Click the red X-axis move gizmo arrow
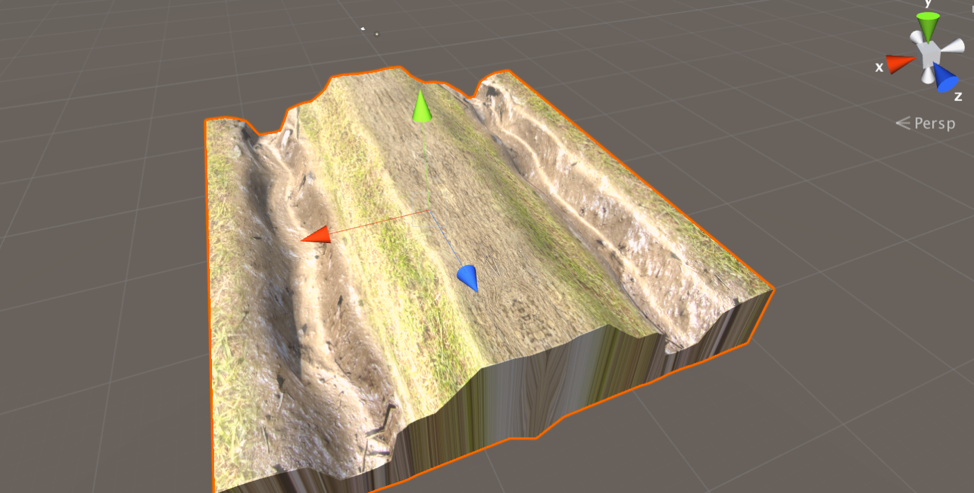 [x=316, y=235]
